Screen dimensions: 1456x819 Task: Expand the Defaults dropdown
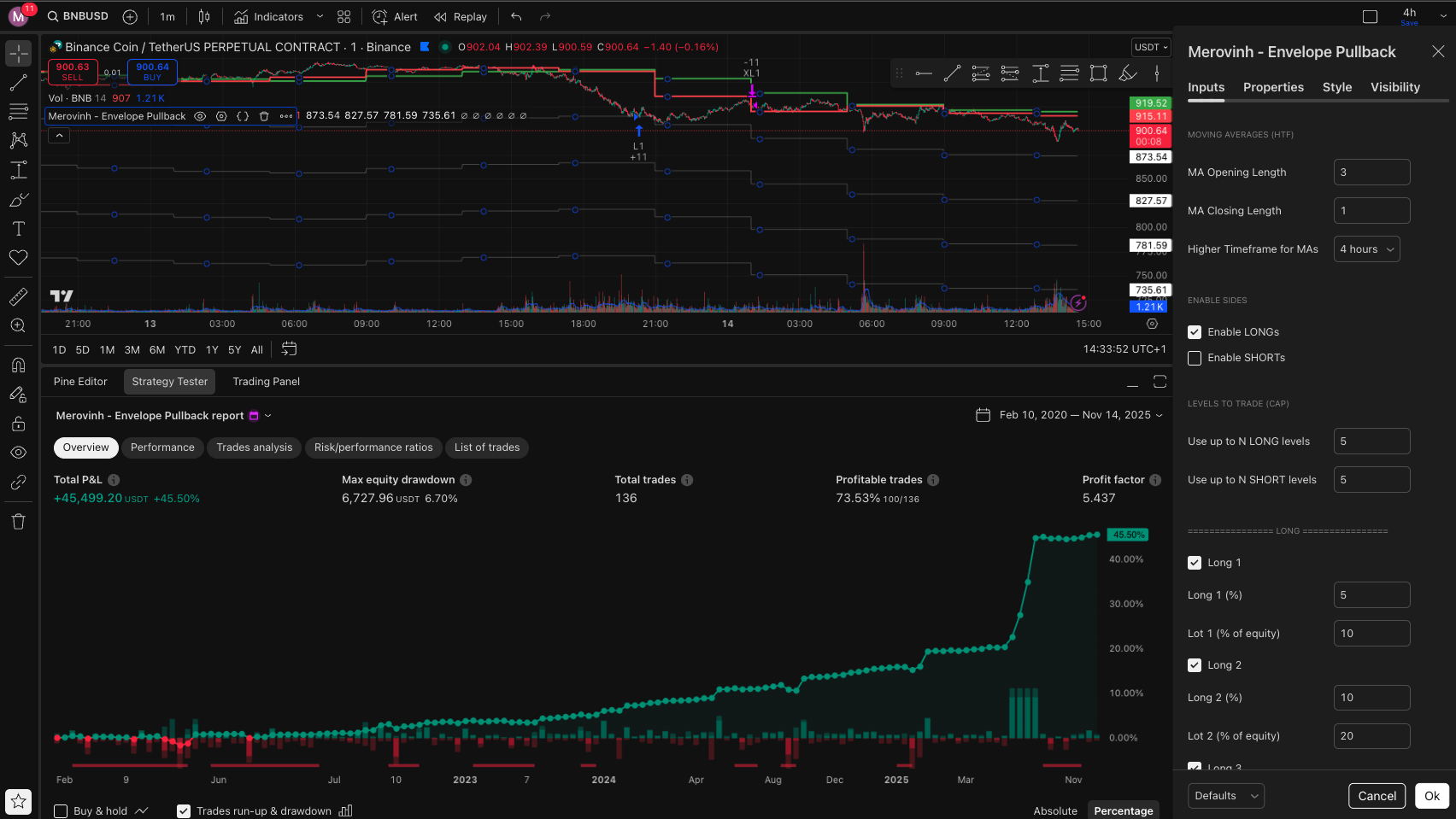[1225, 796]
